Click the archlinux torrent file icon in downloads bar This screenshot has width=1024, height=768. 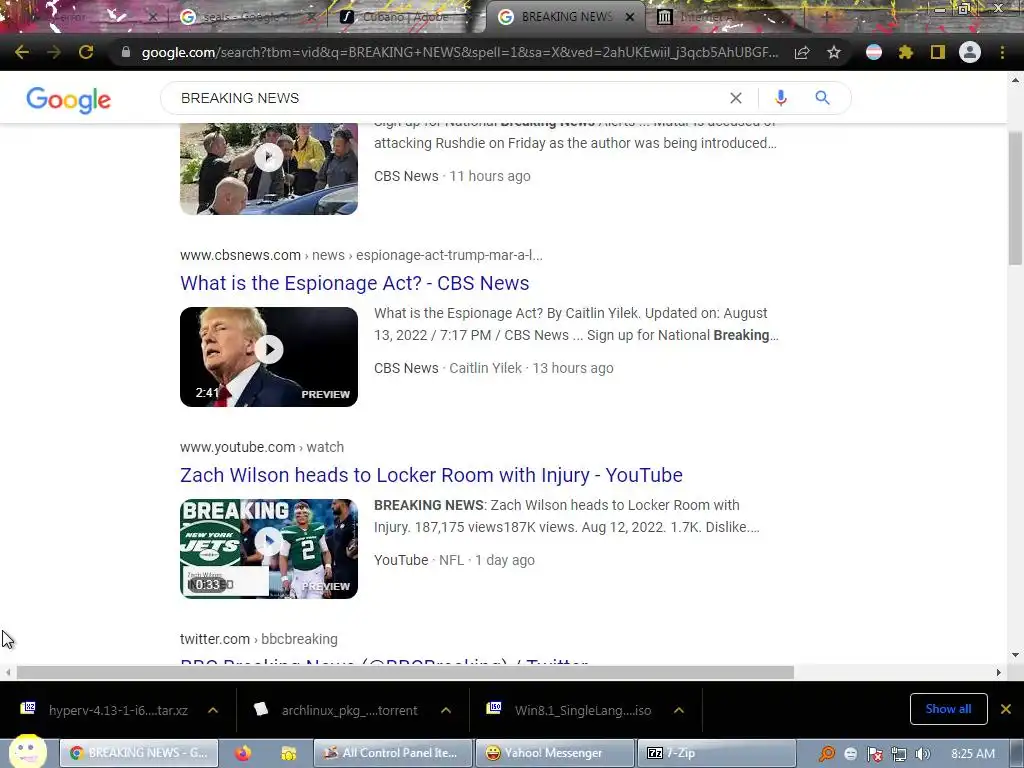(x=261, y=709)
